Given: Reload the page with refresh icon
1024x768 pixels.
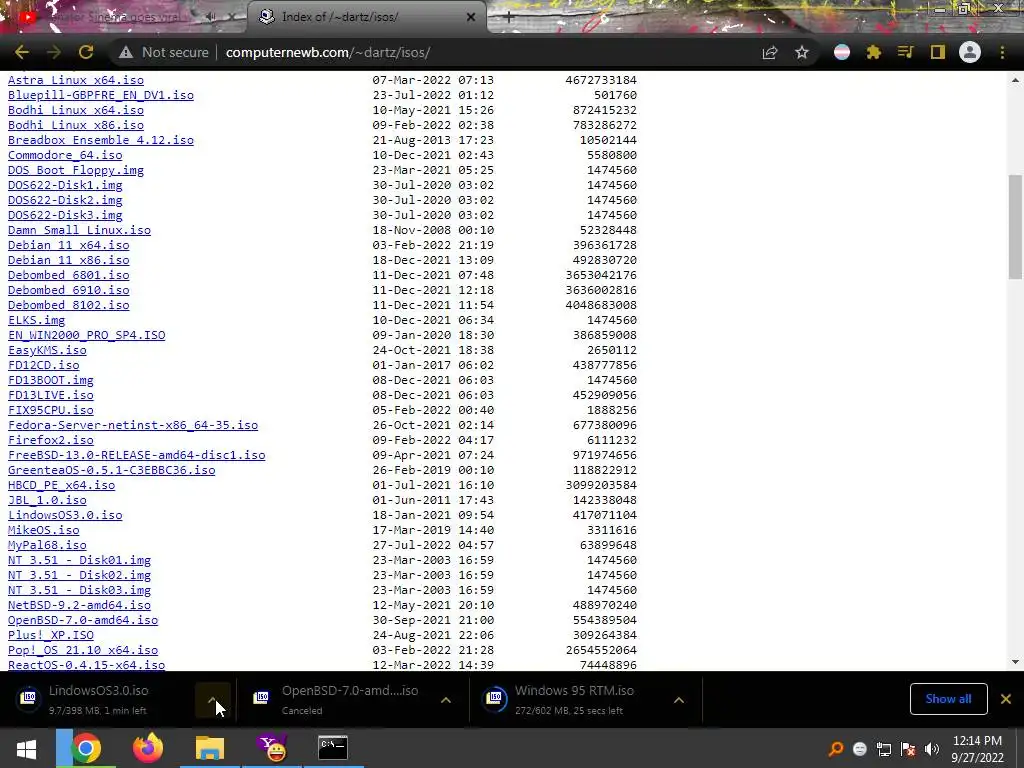Looking at the screenshot, I should click(86, 52).
